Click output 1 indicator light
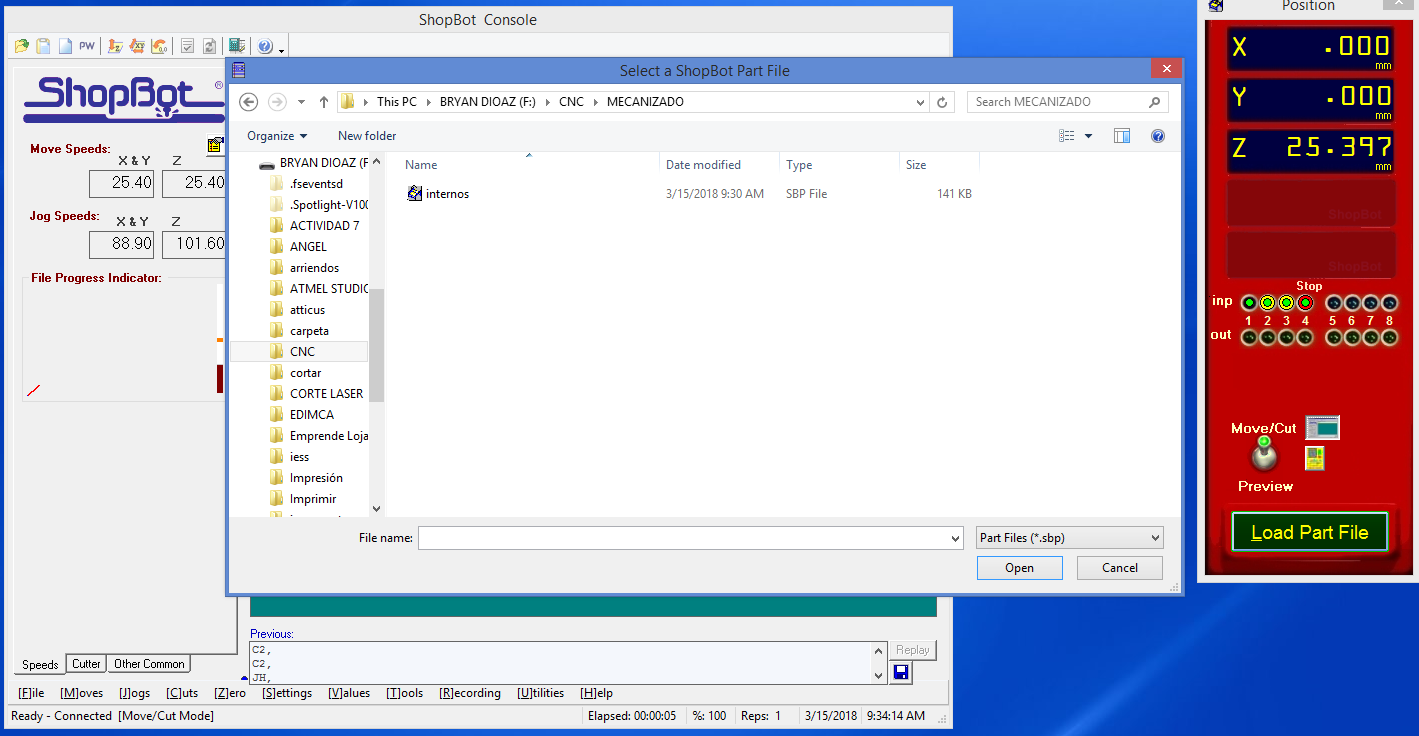Viewport: 1419px width, 736px height. click(x=1248, y=338)
